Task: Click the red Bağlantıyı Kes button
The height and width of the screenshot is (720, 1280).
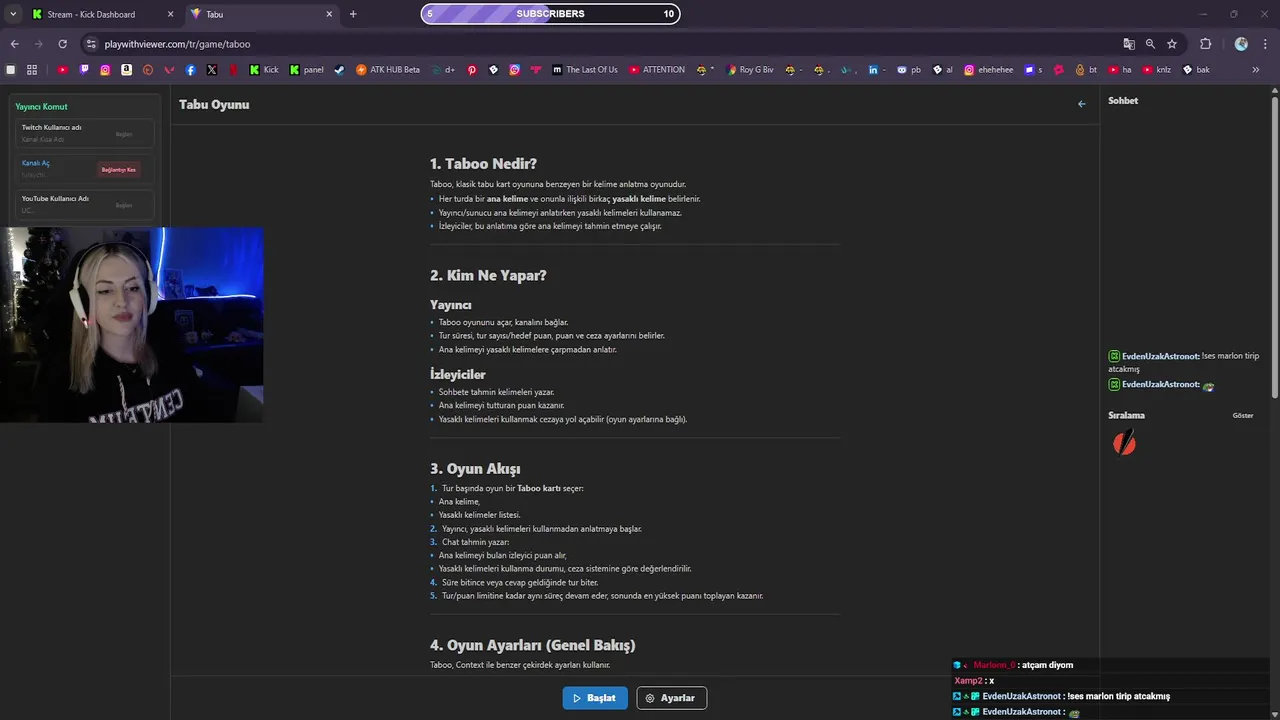Action: click(x=119, y=170)
